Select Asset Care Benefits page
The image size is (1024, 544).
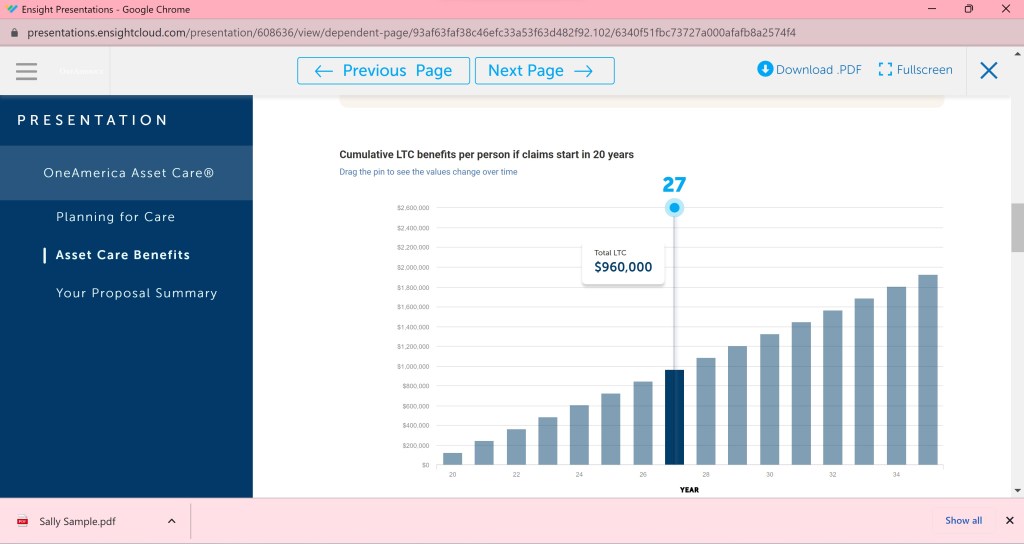coord(122,255)
